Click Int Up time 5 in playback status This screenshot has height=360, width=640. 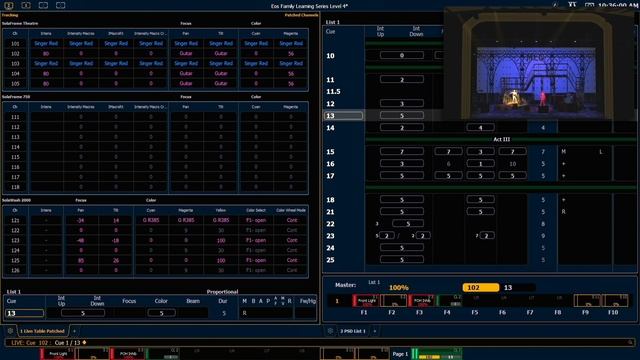click(82, 313)
